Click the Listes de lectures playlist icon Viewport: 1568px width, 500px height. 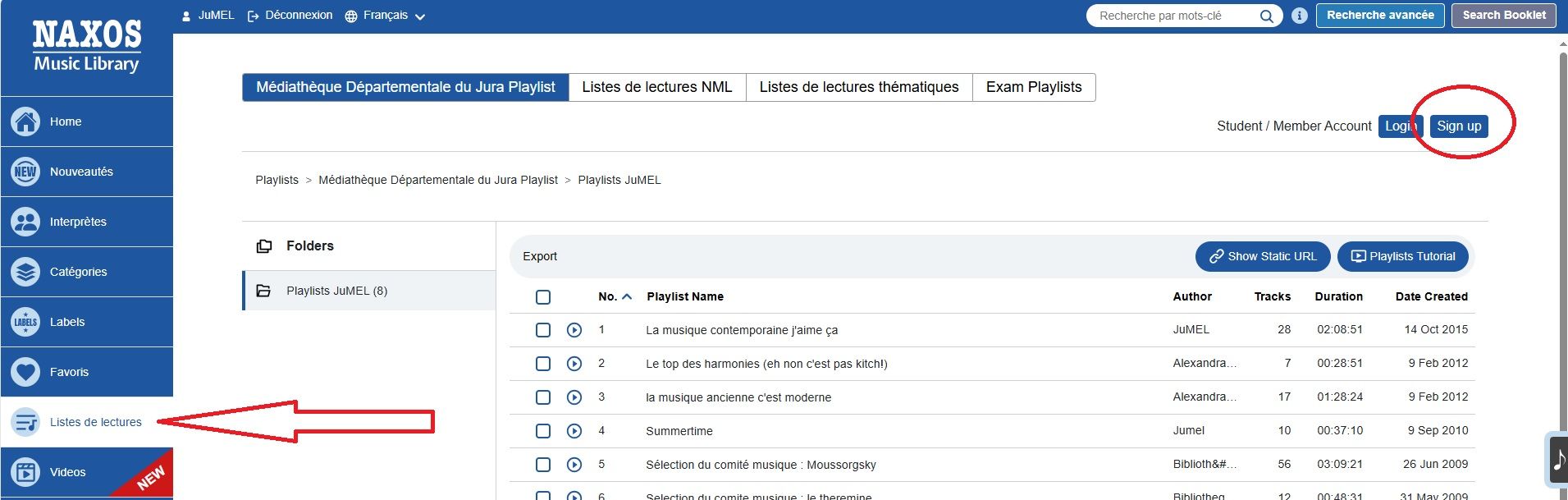click(x=25, y=422)
